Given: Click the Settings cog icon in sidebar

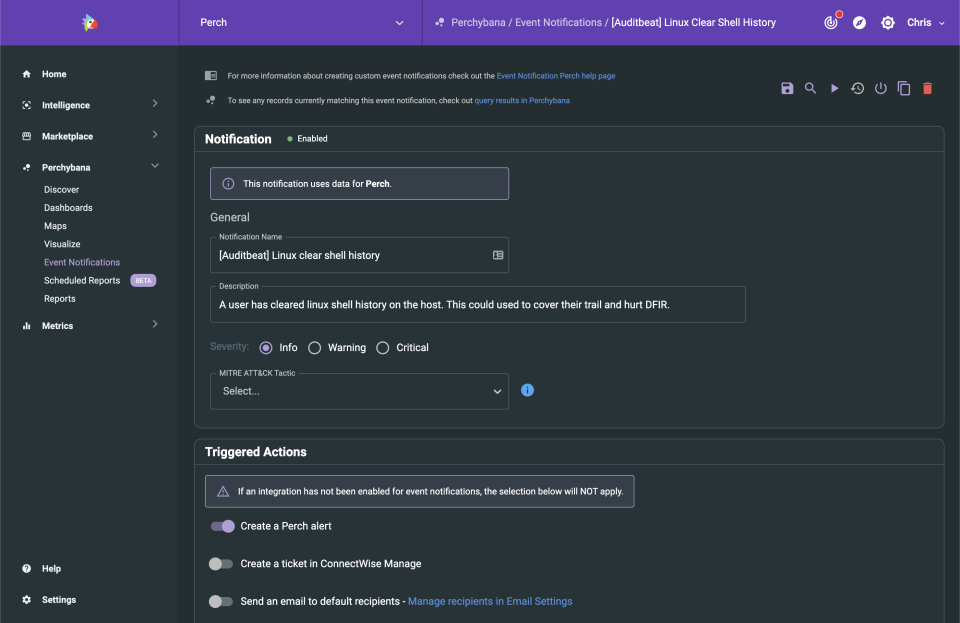Looking at the screenshot, I should pyautogui.click(x=26, y=600).
